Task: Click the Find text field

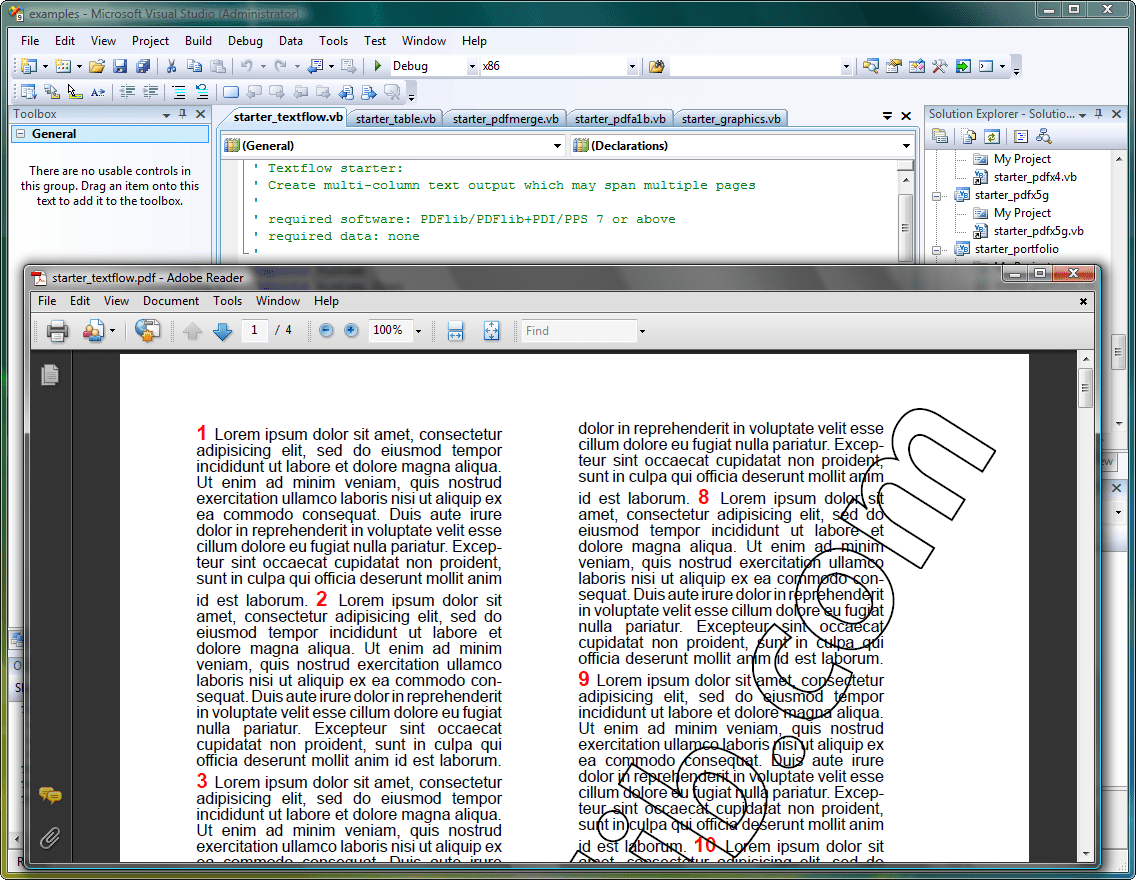Action: (x=578, y=331)
